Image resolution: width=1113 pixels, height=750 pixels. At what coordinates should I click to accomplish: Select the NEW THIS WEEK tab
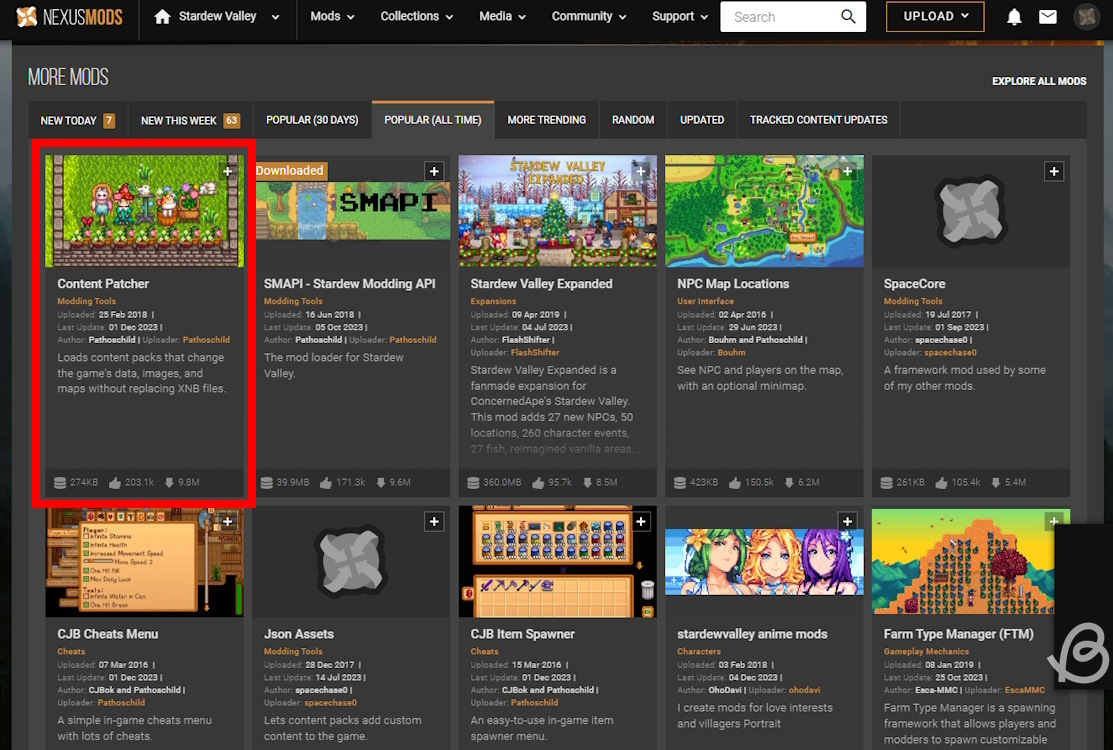click(183, 119)
